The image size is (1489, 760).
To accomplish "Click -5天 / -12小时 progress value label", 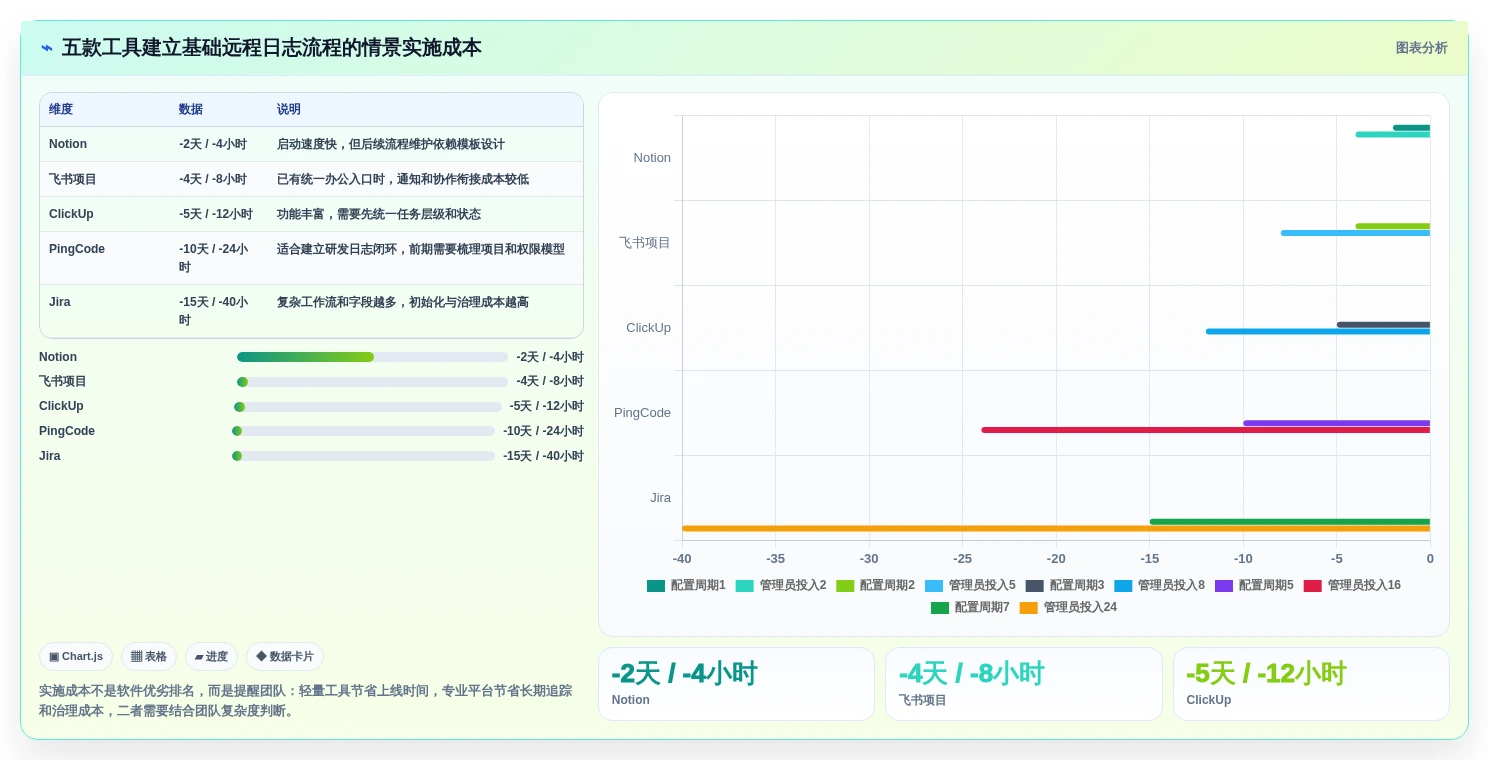I will click(547, 407).
